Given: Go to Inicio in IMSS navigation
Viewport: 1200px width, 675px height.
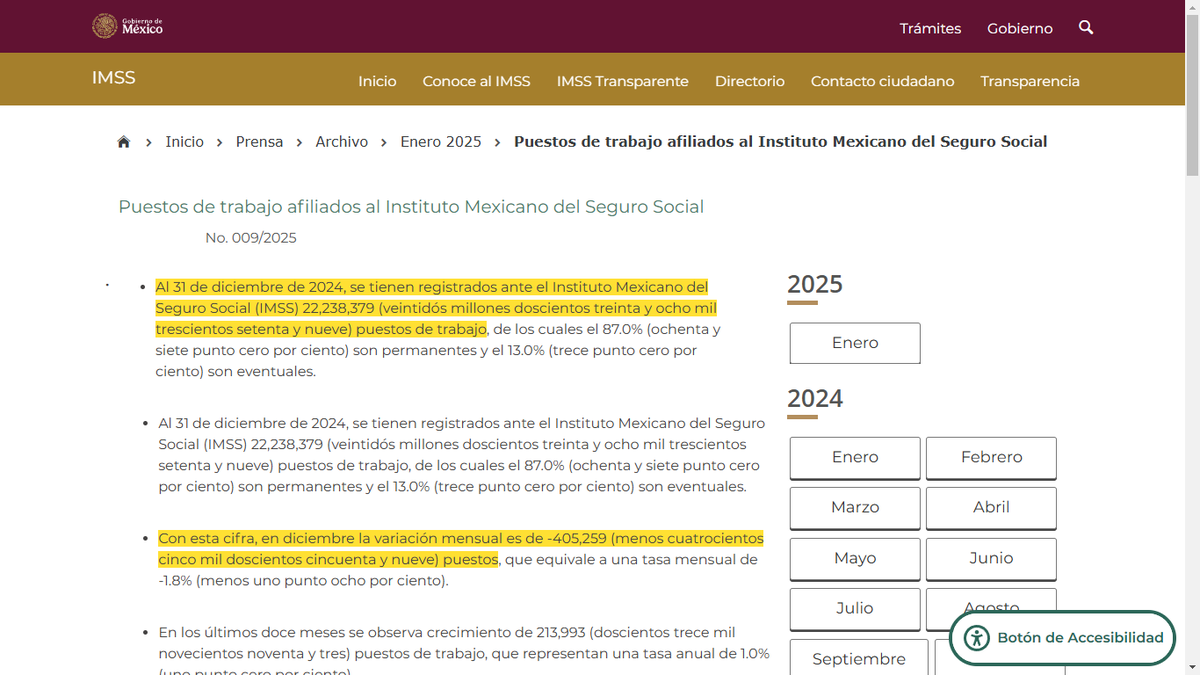Looking at the screenshot, I should coord(377,81).
